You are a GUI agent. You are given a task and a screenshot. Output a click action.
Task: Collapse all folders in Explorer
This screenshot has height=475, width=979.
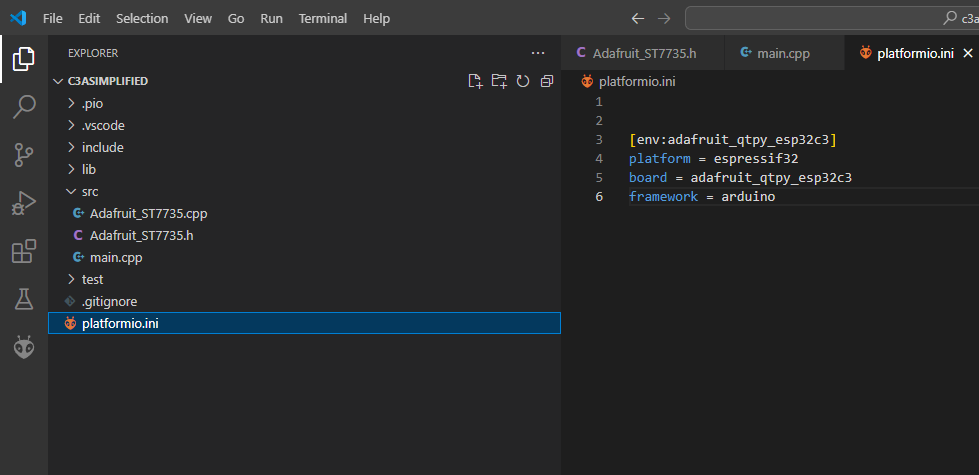click(x=546, y=81)
